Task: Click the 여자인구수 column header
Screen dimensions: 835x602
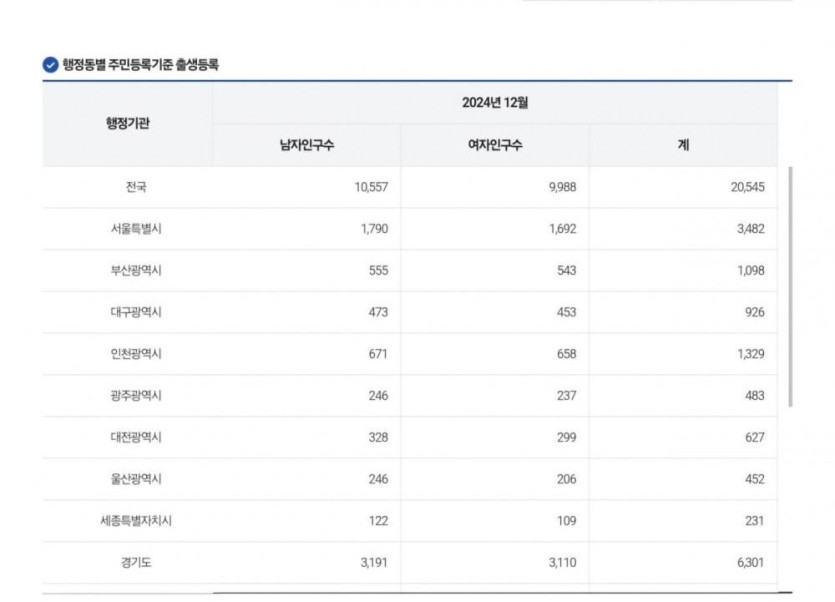Action: click(495, 145)
